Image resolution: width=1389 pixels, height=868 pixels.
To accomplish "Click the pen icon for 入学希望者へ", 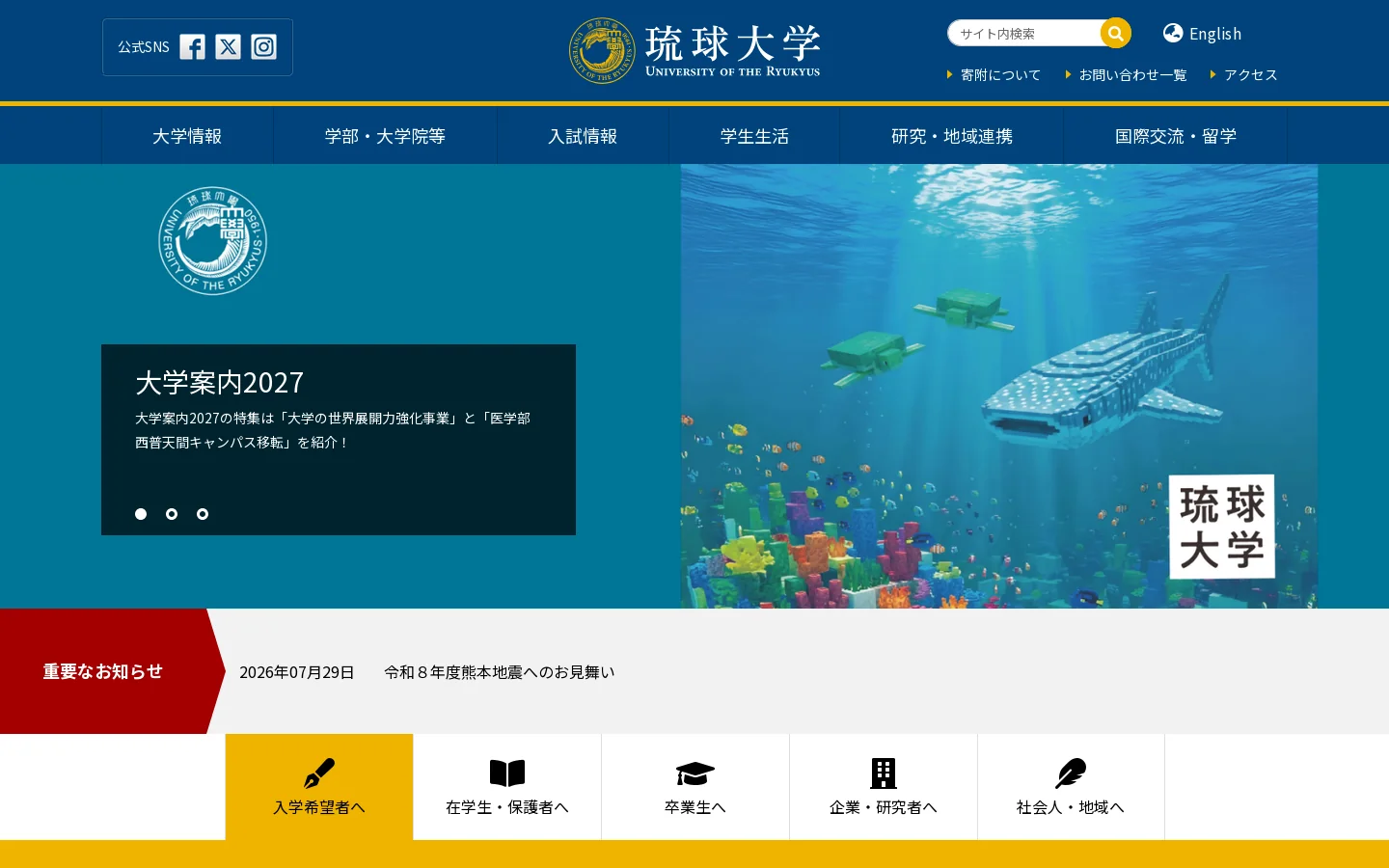I will click(319, 773).
